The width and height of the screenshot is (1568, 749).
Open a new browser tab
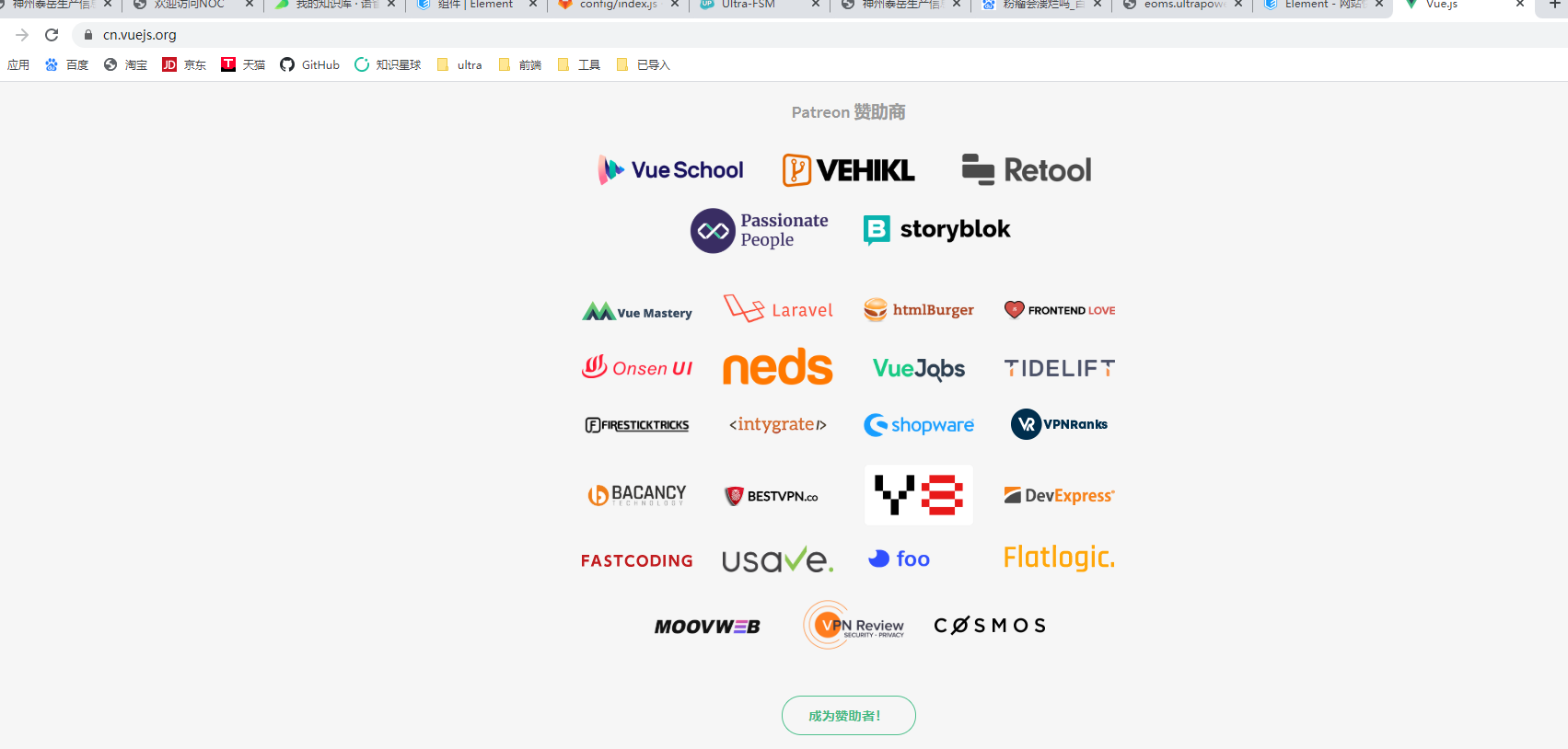point(1554,5)
